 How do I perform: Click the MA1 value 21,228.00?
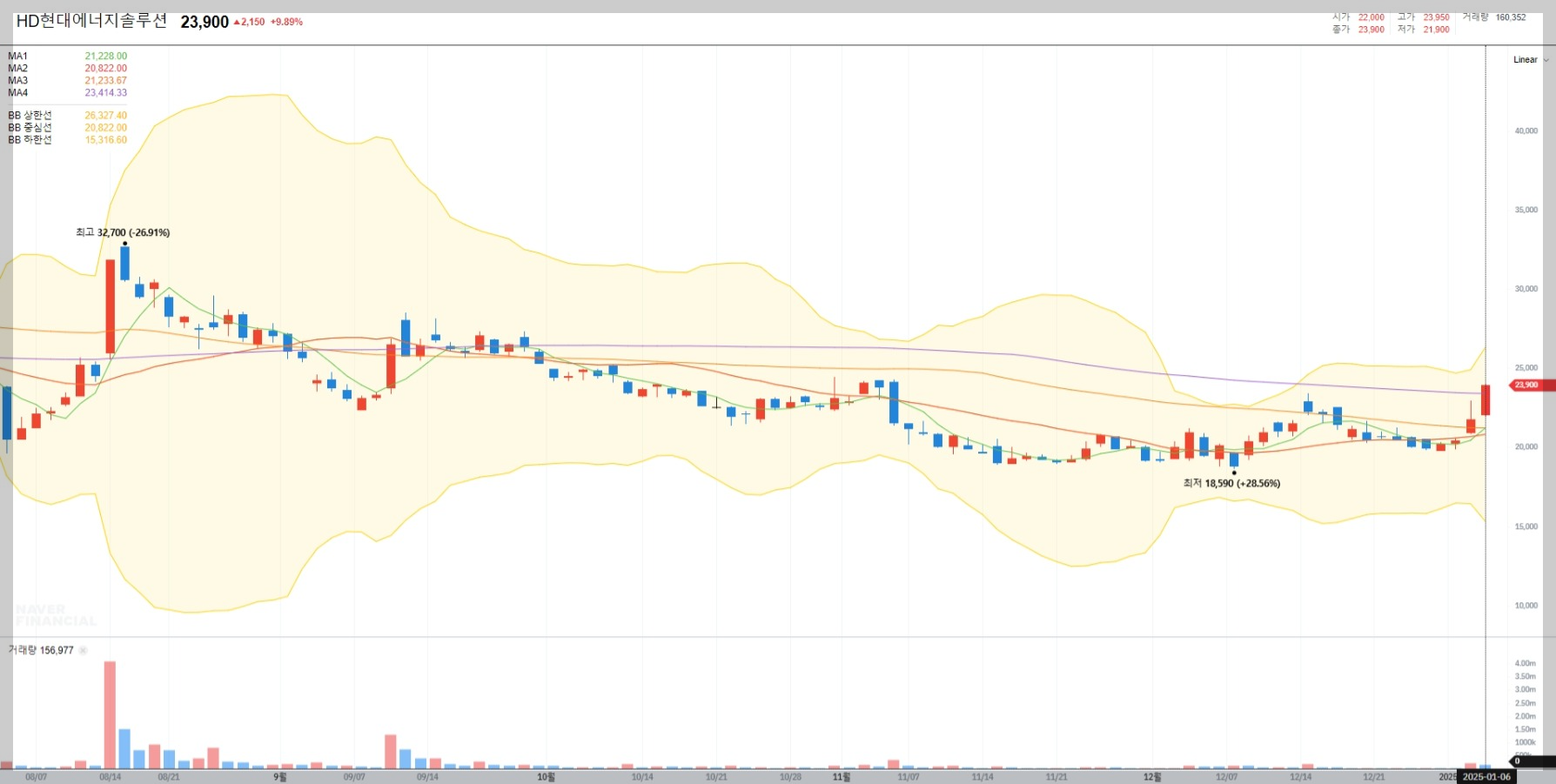[x=106, y=57]
